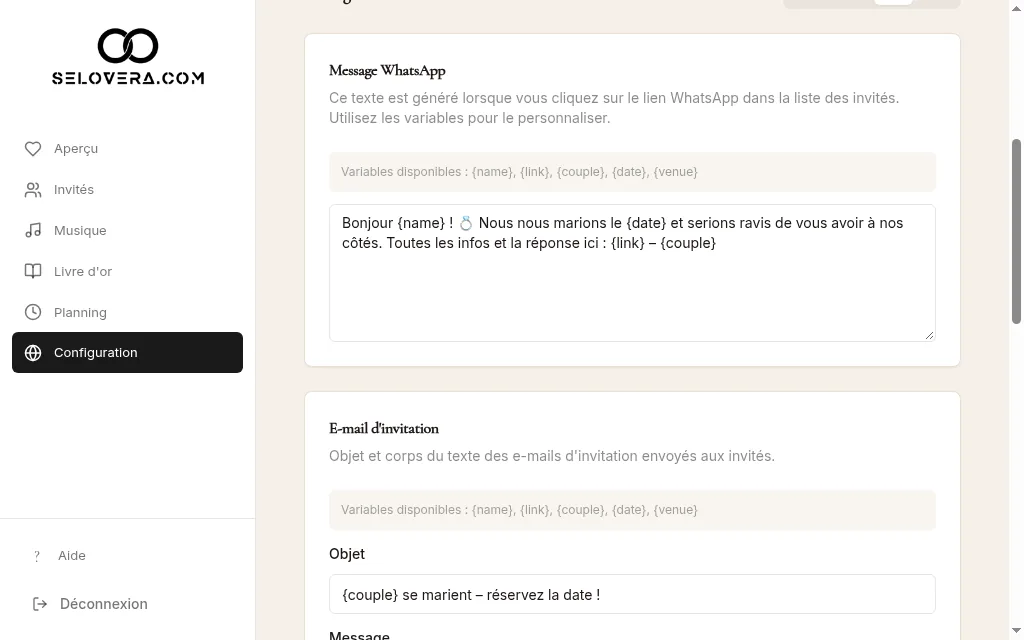Go to the Invités page

127,190
